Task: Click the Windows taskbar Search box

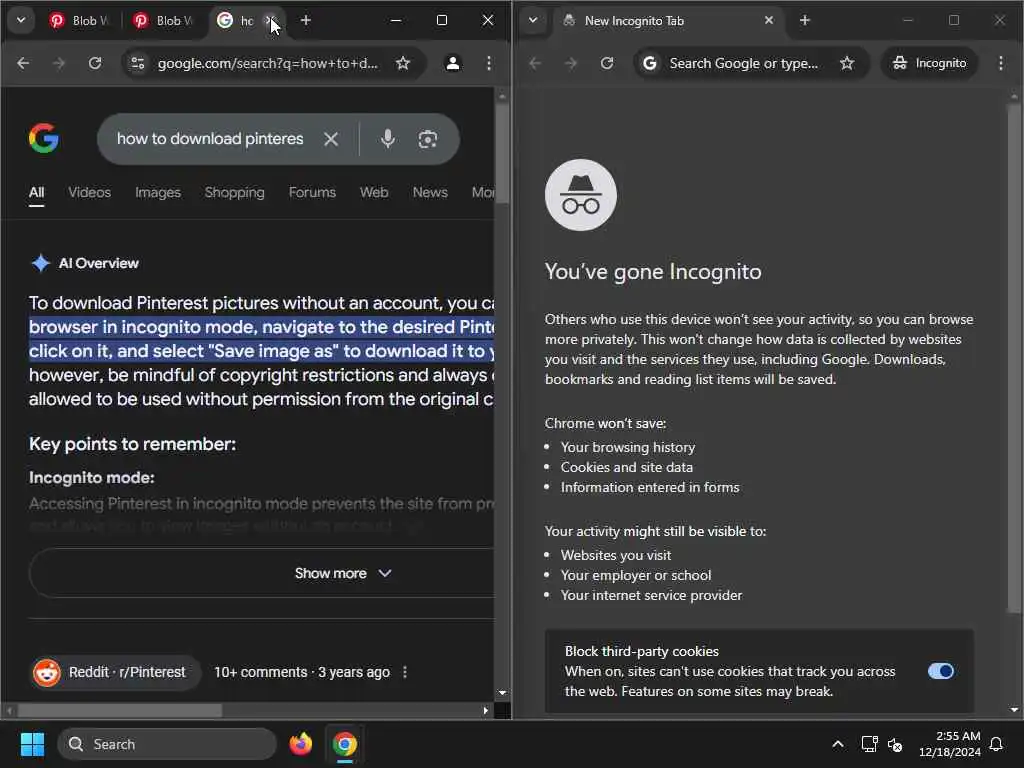Action: tap(167, 744)
